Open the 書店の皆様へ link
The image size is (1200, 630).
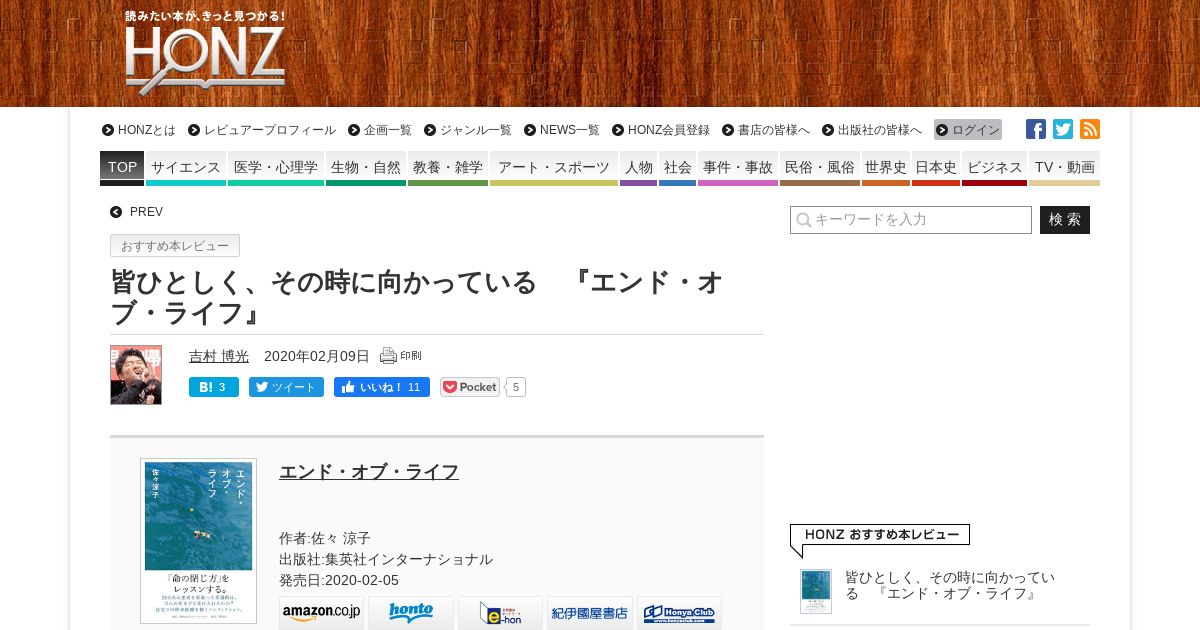[766, 130]
